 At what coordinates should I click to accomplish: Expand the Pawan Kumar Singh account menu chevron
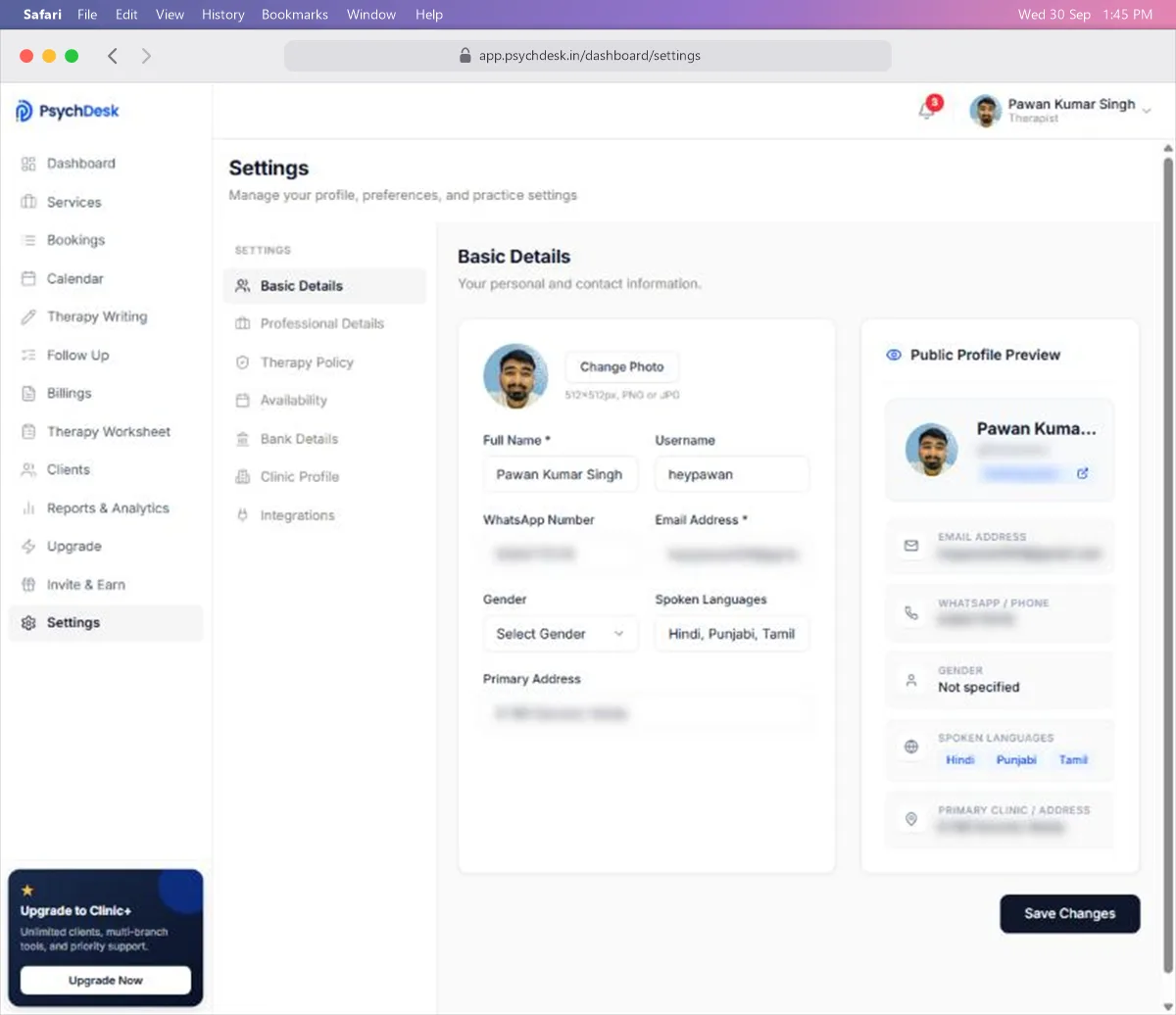1147,111
